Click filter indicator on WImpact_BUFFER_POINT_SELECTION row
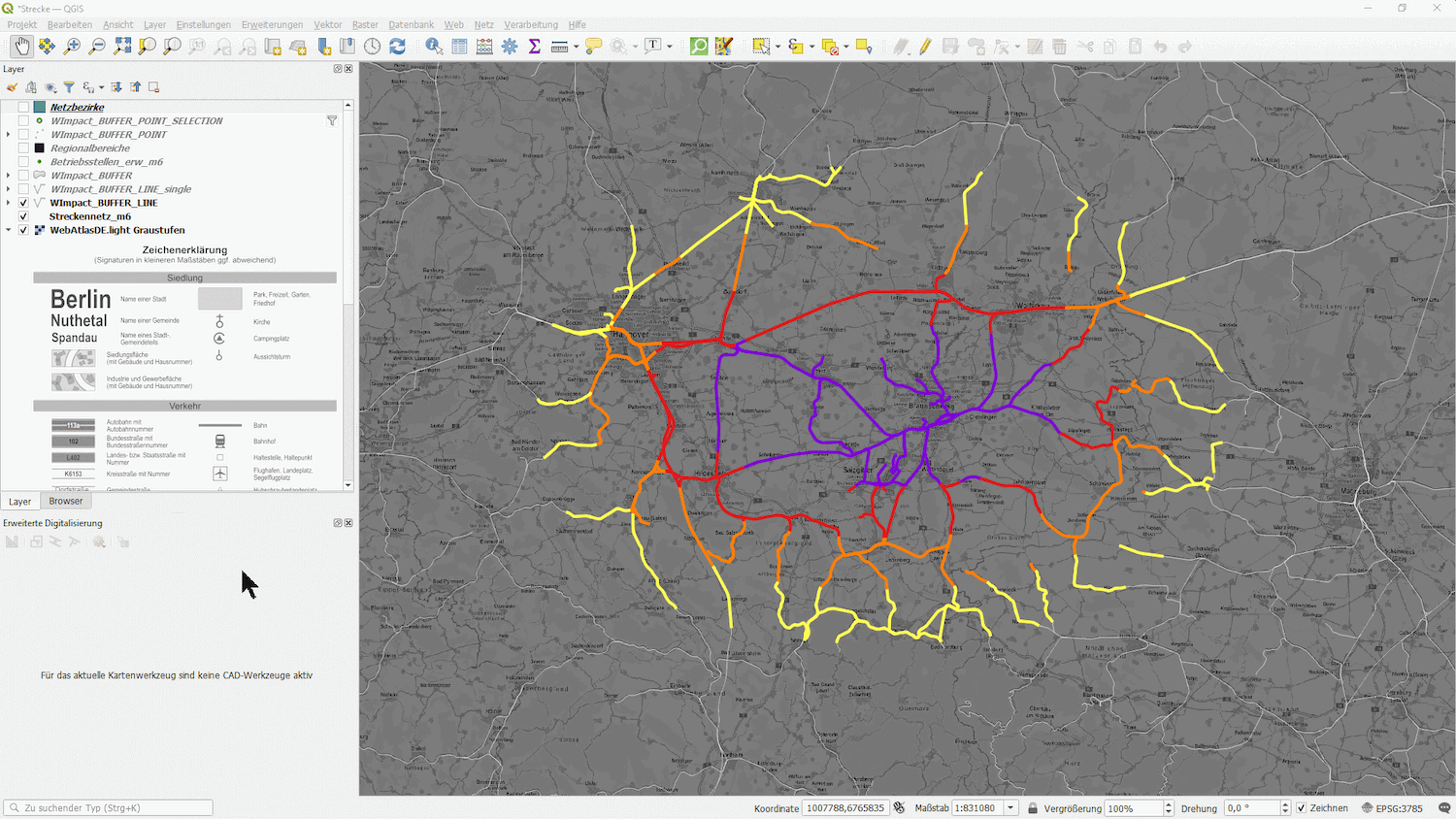This screenshot has height=819, width=1456. (x=332, y=121)
